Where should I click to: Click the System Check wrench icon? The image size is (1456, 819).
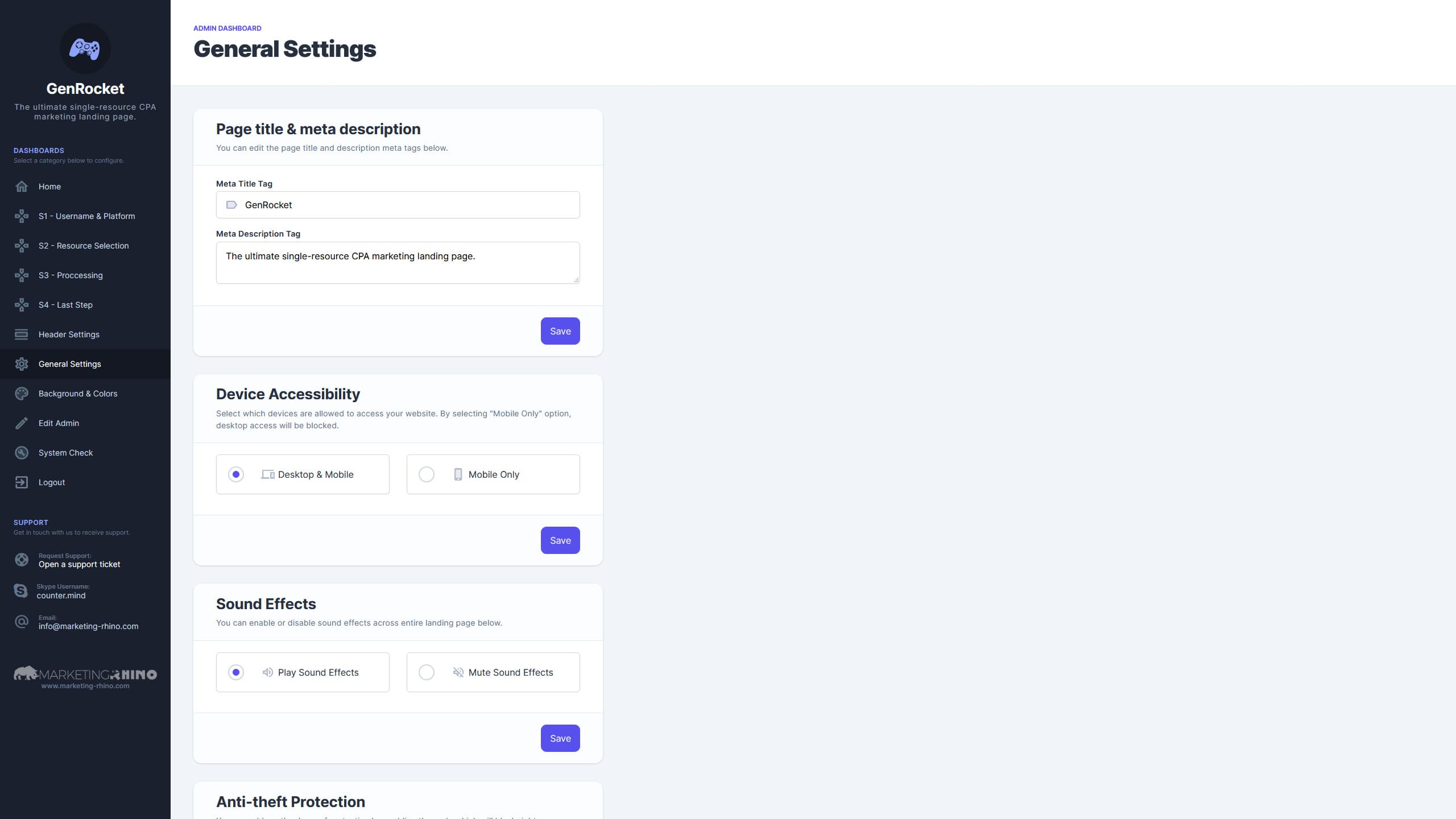[22, 453]
